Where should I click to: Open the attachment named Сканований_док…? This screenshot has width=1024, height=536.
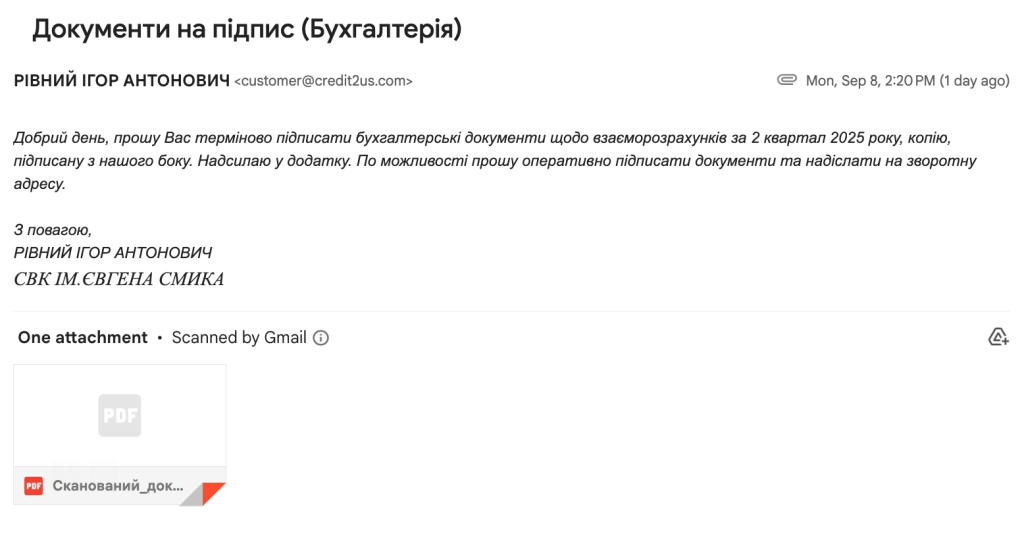tap(118, 486)
